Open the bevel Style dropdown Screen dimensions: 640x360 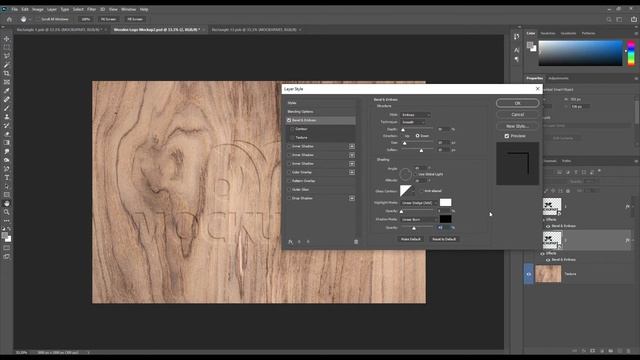415,115
